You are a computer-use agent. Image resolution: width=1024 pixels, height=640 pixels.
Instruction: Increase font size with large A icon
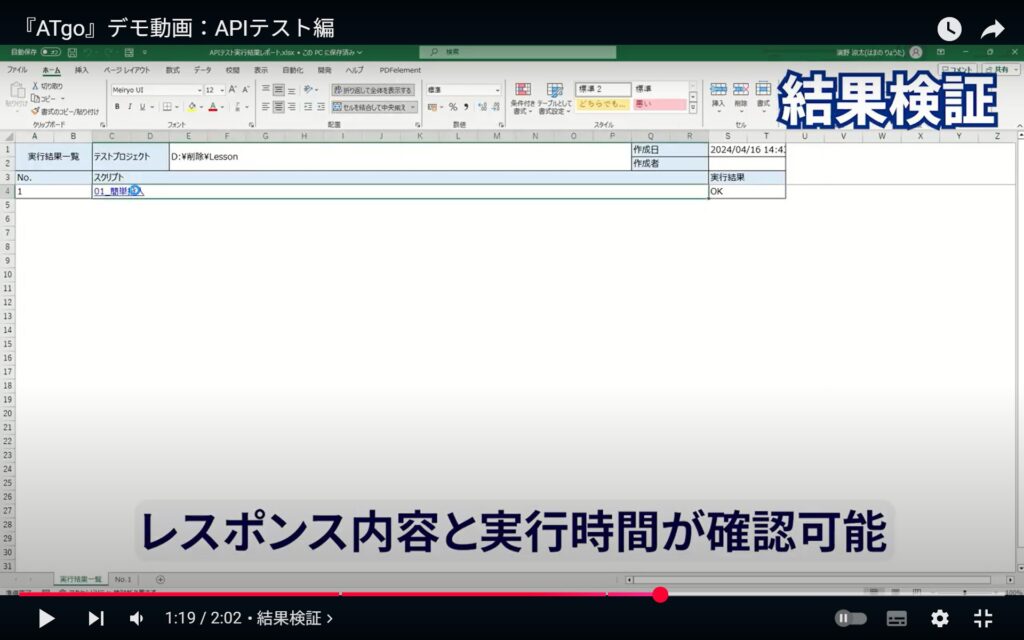point(232,89)
